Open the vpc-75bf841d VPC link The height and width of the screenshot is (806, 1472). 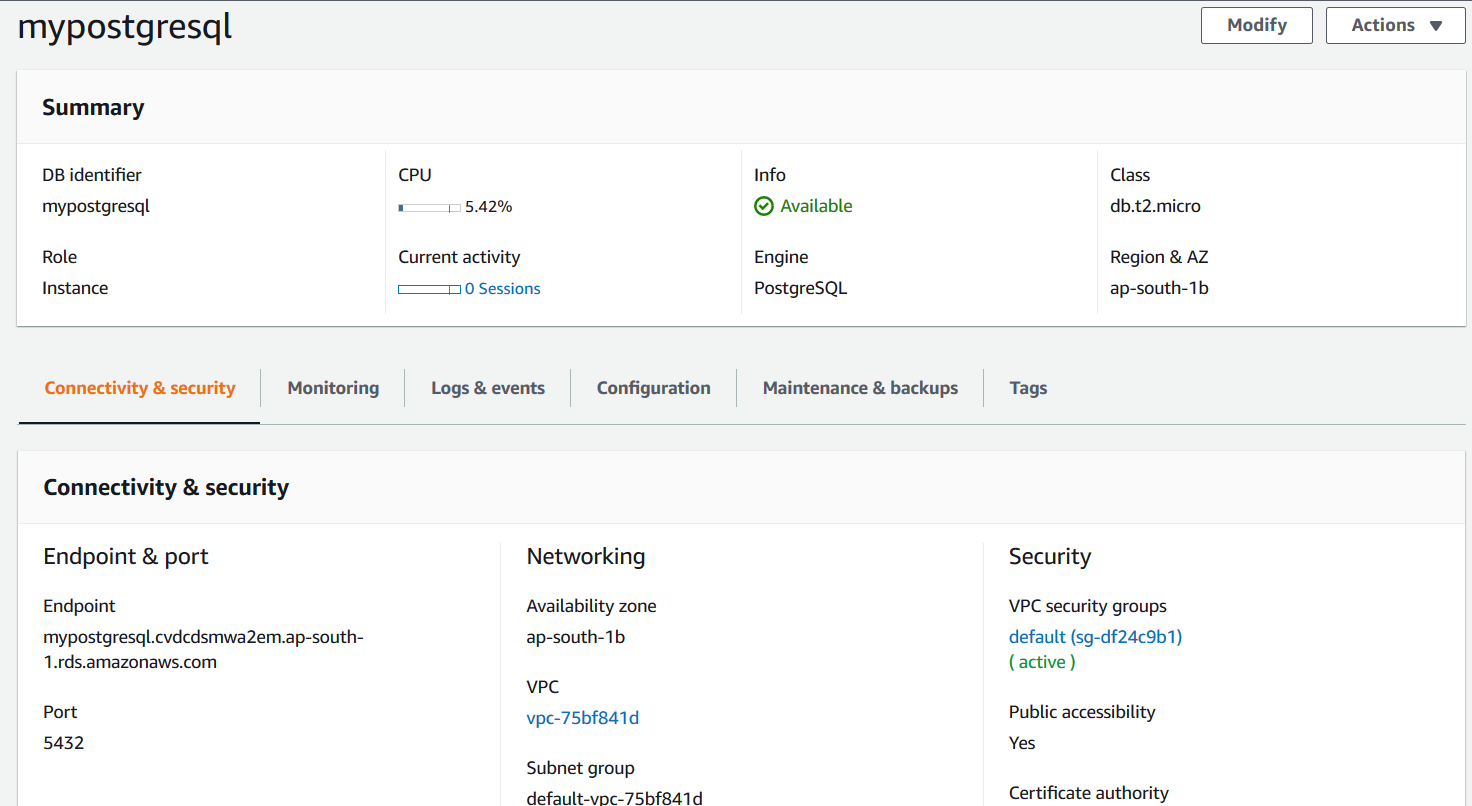click(582, 718)
